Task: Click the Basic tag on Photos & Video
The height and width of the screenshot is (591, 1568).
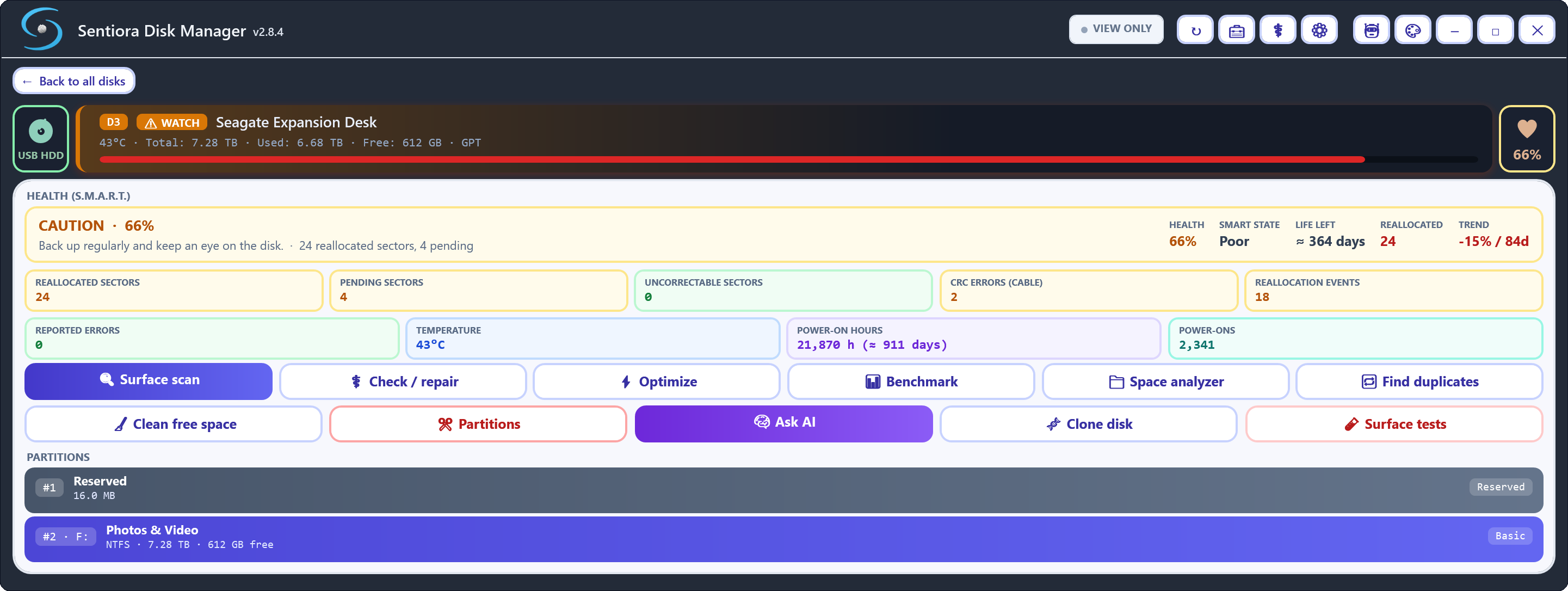Action: (x=1510, y=535)
